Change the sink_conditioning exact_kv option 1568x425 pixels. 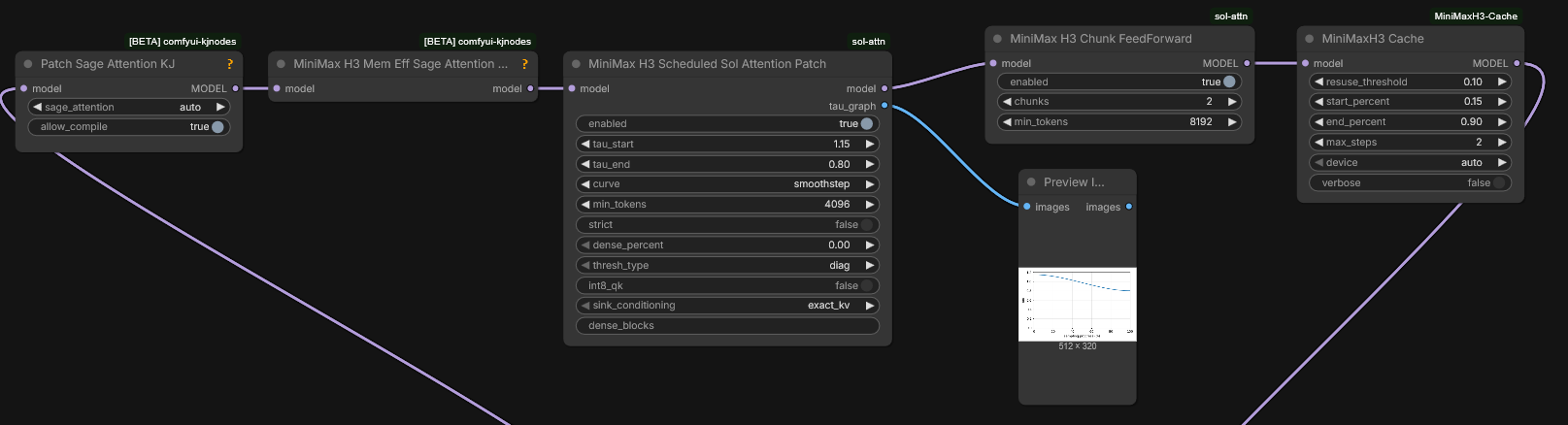[727, 306]
